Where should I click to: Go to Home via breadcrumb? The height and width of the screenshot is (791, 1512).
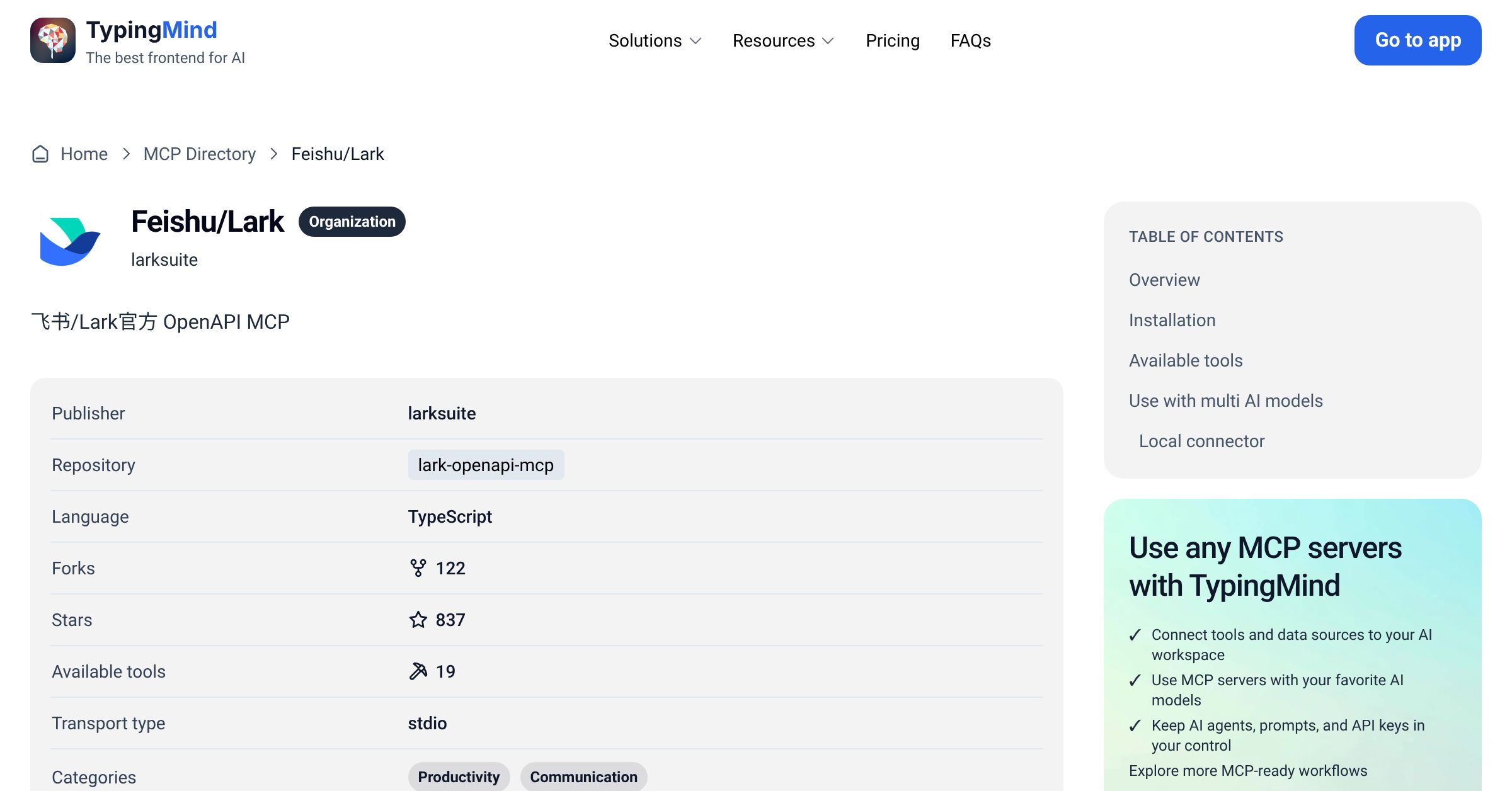84,154
